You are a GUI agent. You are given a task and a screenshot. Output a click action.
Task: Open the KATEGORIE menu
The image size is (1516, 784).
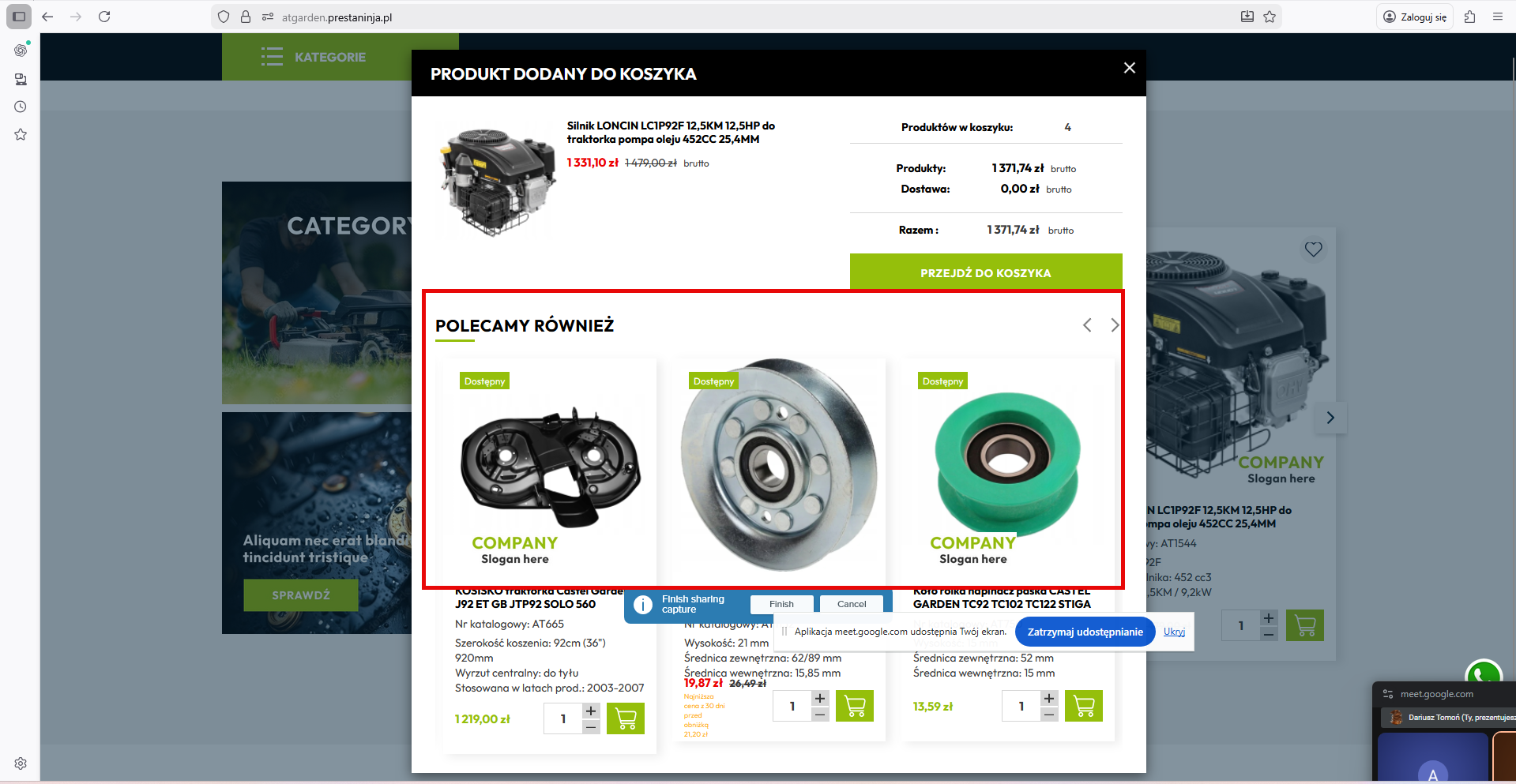314,57
